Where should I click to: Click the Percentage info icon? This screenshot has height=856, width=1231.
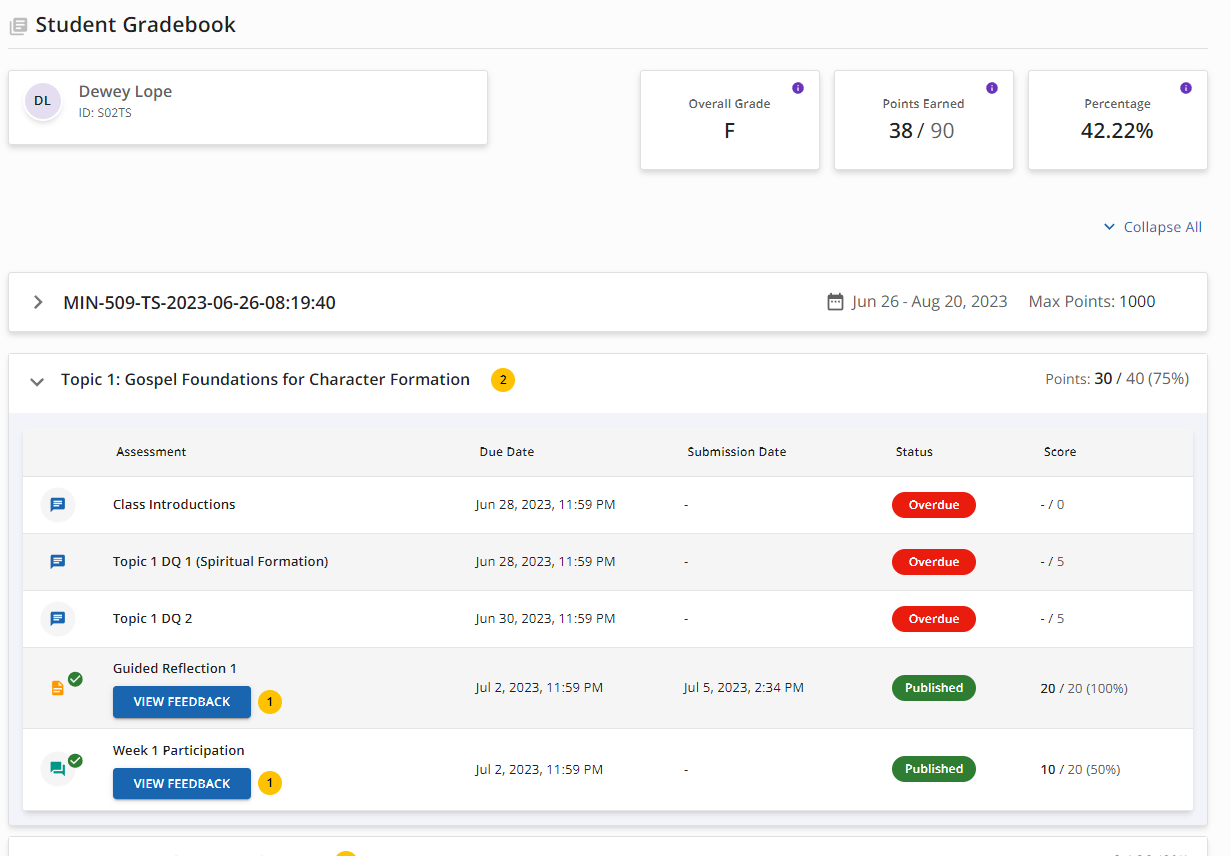tap(1186, 88)
